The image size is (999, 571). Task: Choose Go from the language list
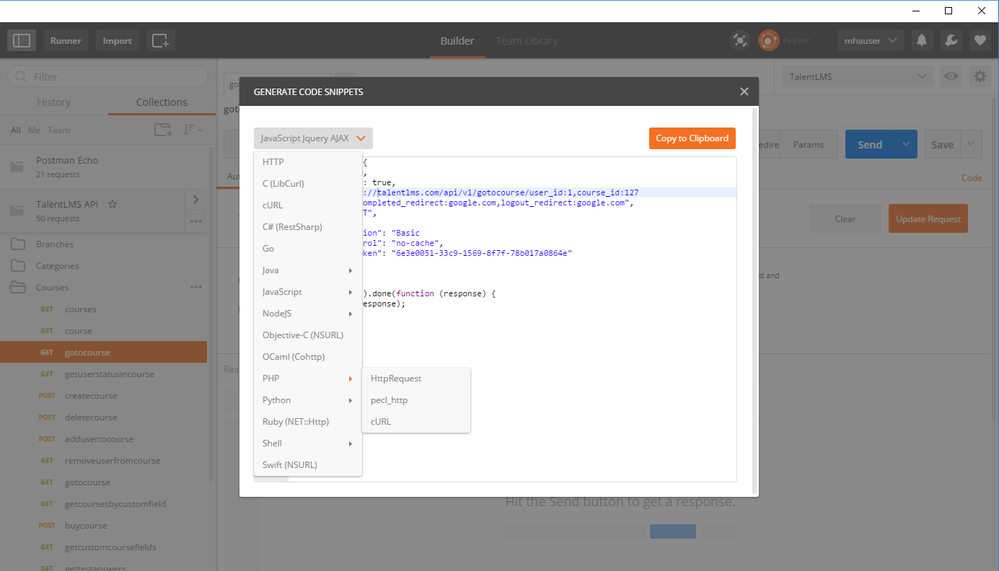pos(268,249)
